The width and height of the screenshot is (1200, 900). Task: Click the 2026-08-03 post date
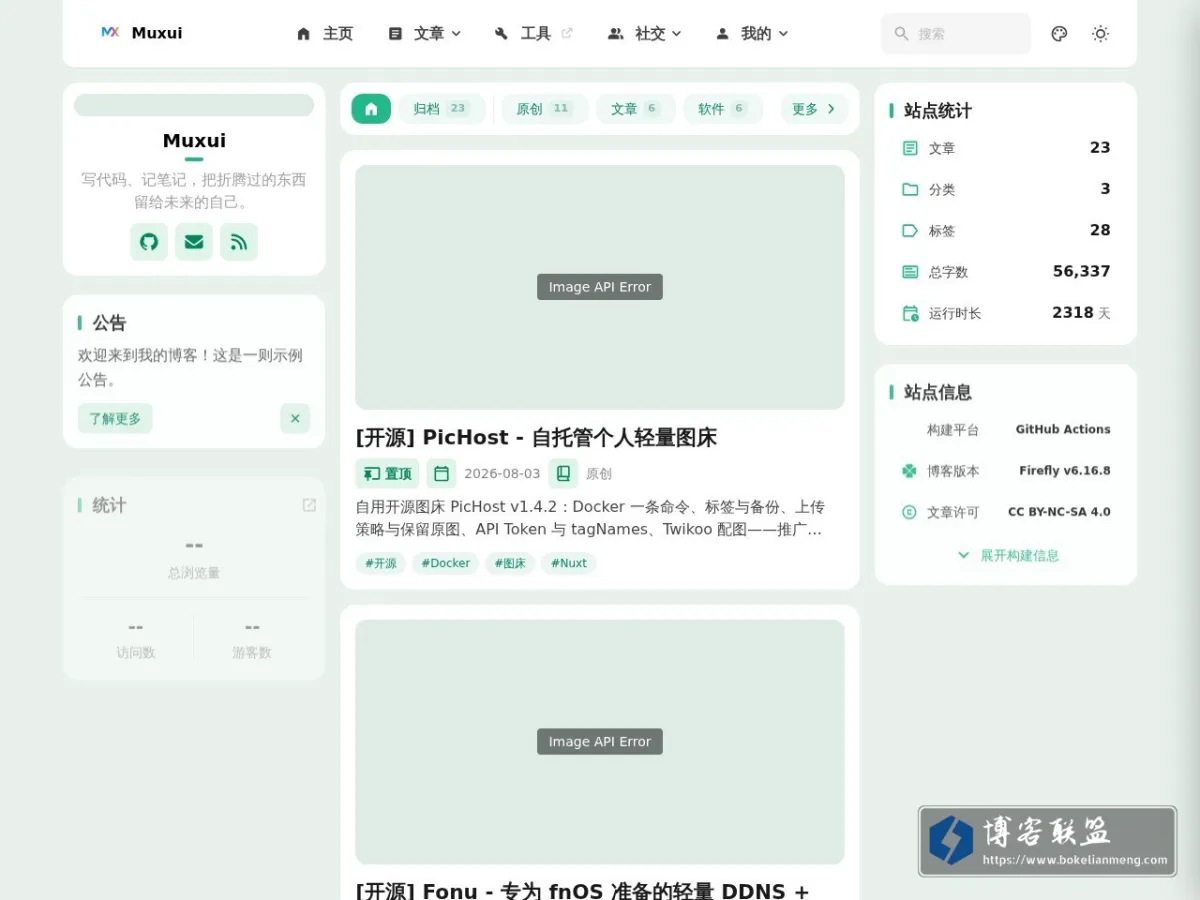click(x=502, y=474)
